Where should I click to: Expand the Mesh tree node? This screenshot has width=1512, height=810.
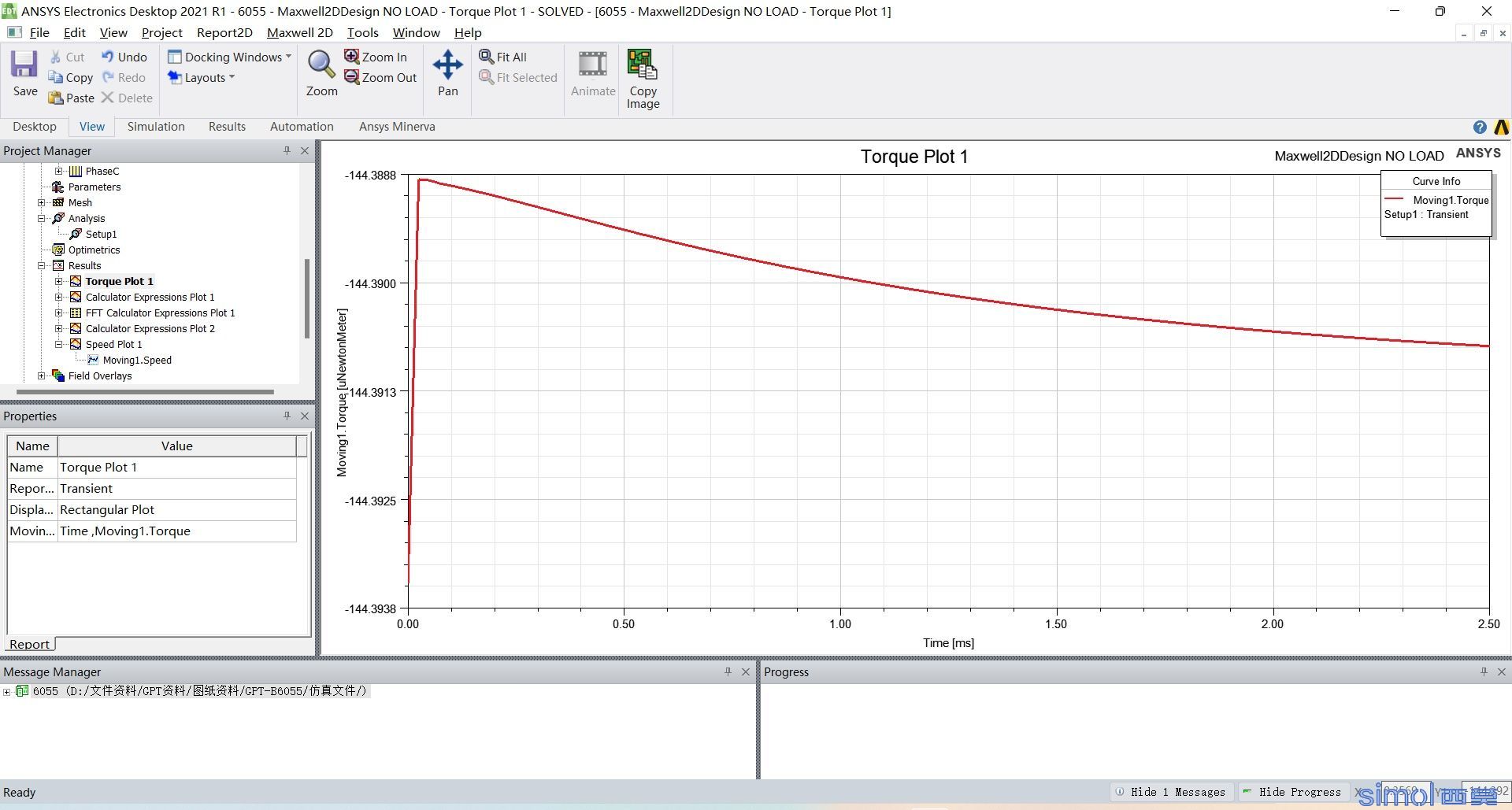coord(42,202)
